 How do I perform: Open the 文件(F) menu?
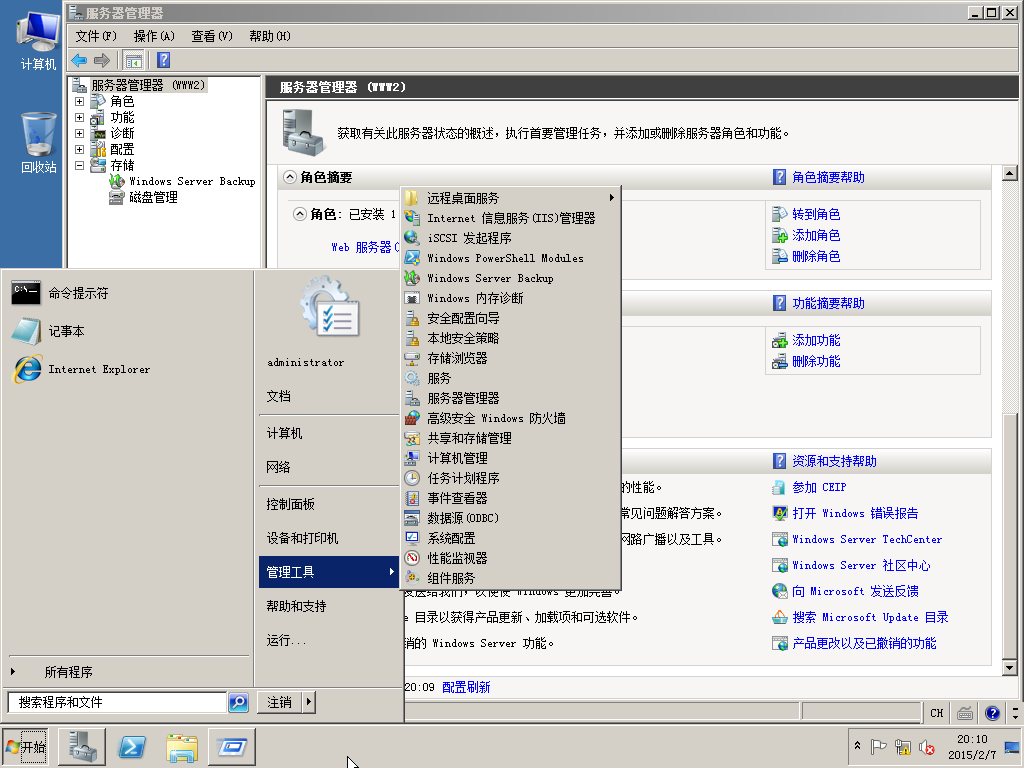(96, 37)
